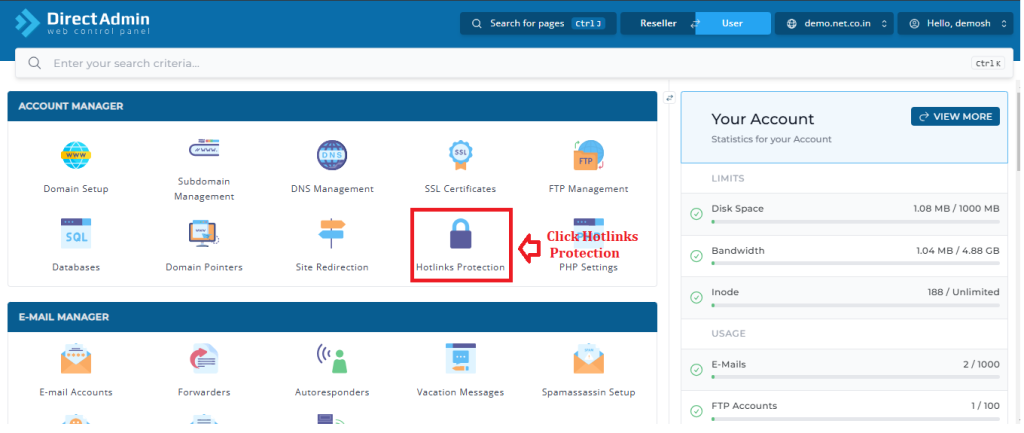Click Hotlinks Protection padlock icon
The image size is (1024, 433).
point(460,233)
